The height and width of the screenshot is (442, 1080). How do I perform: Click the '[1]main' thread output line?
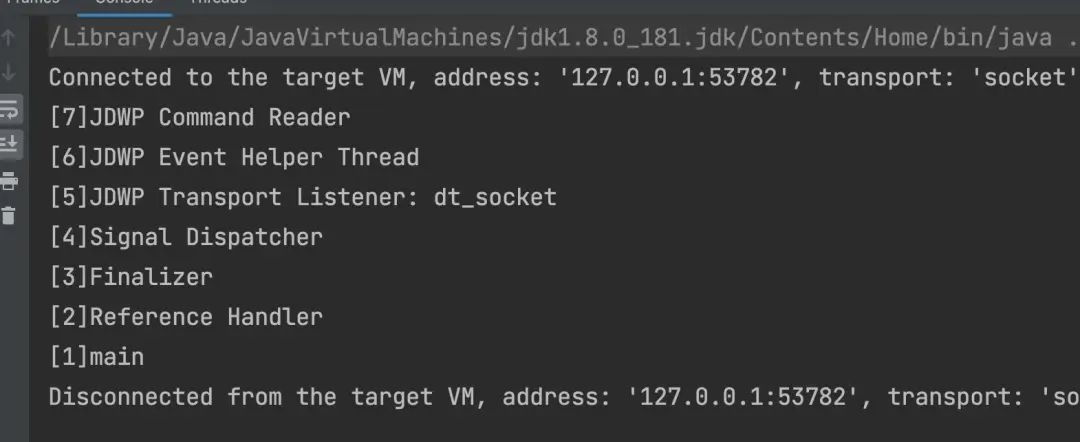point(96,357)
